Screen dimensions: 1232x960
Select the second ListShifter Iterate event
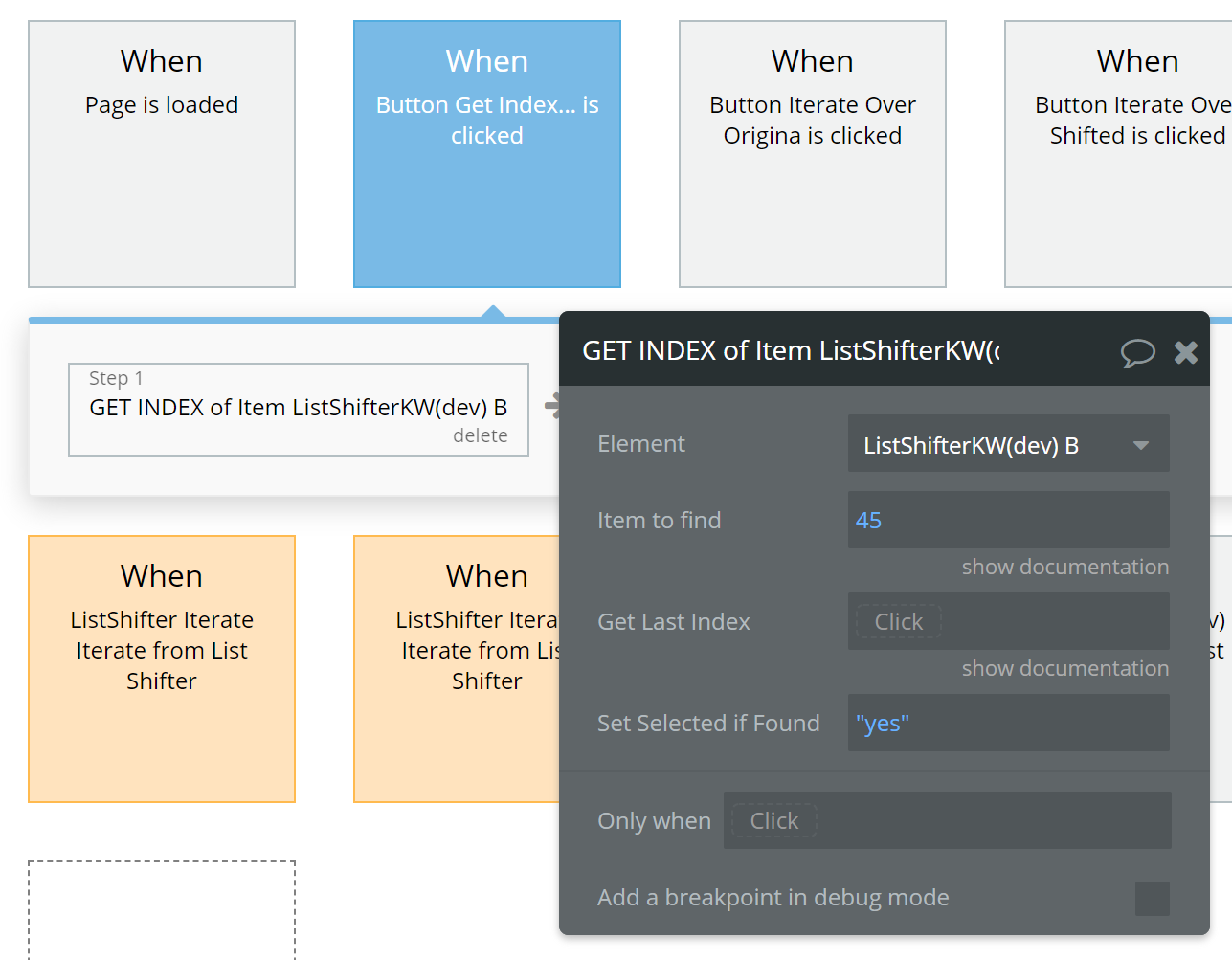pyautogui.click(x=457, y=669)
